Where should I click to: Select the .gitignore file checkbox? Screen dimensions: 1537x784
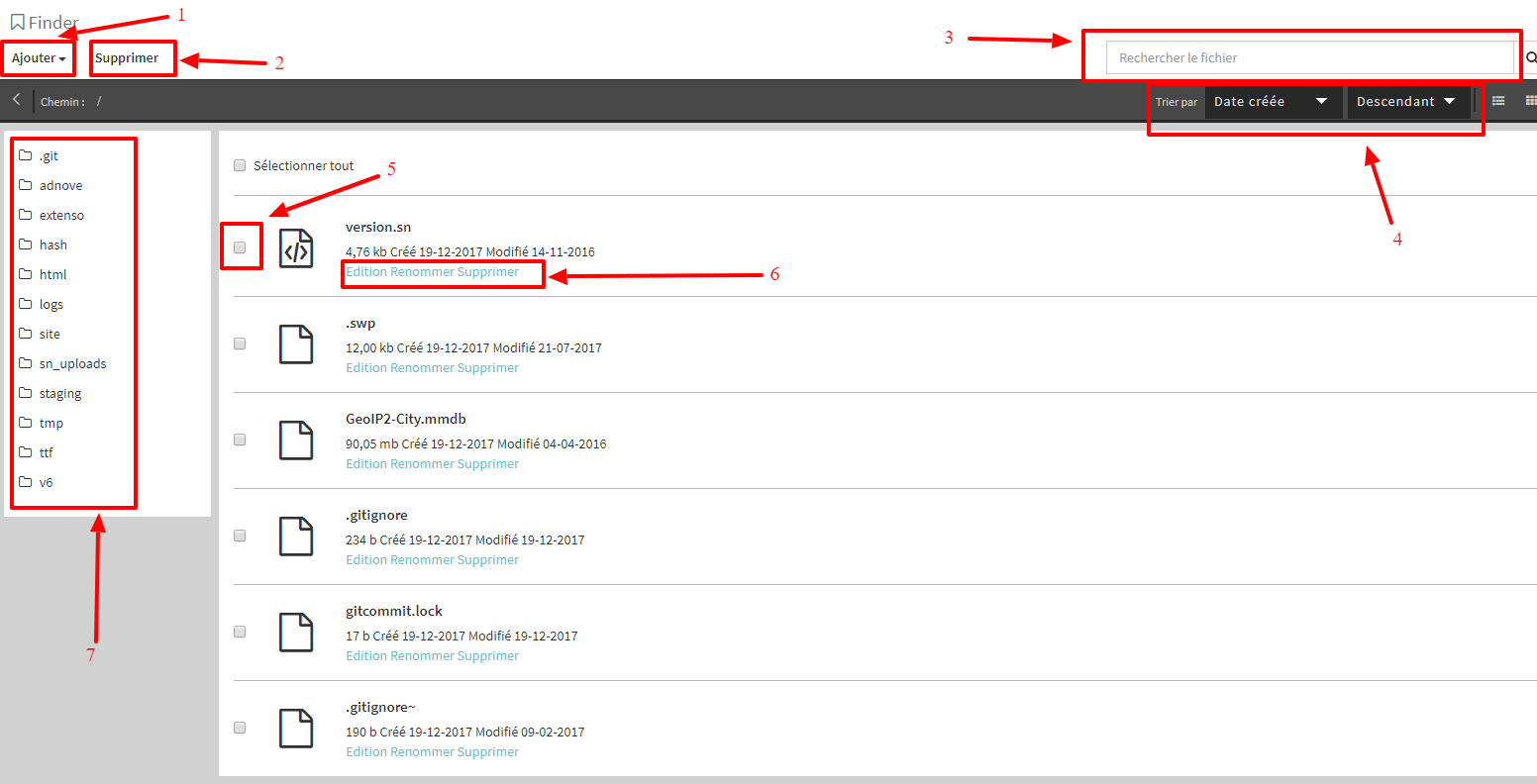(x=240, y=536)
